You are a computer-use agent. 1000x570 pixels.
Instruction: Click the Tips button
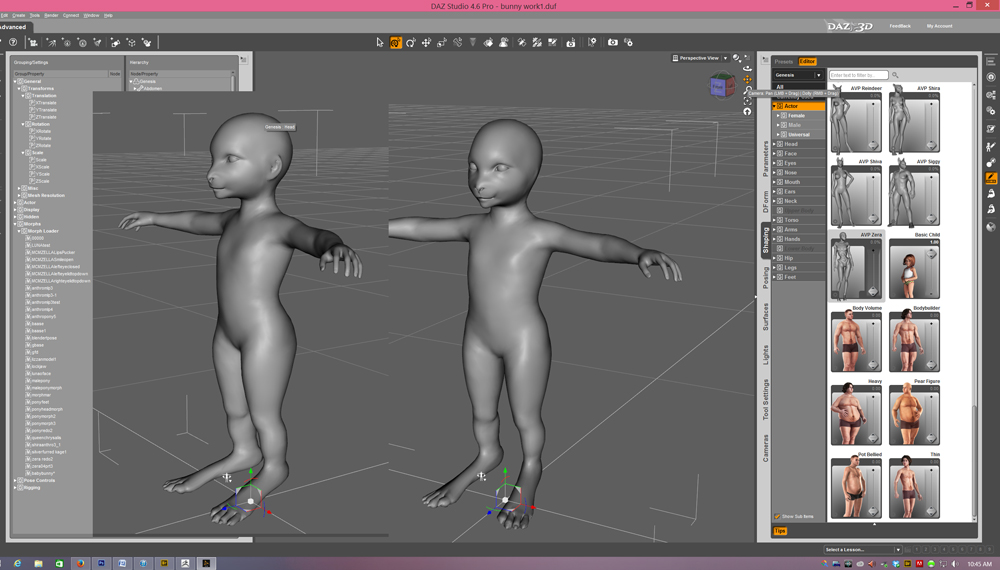click(780, 531)
